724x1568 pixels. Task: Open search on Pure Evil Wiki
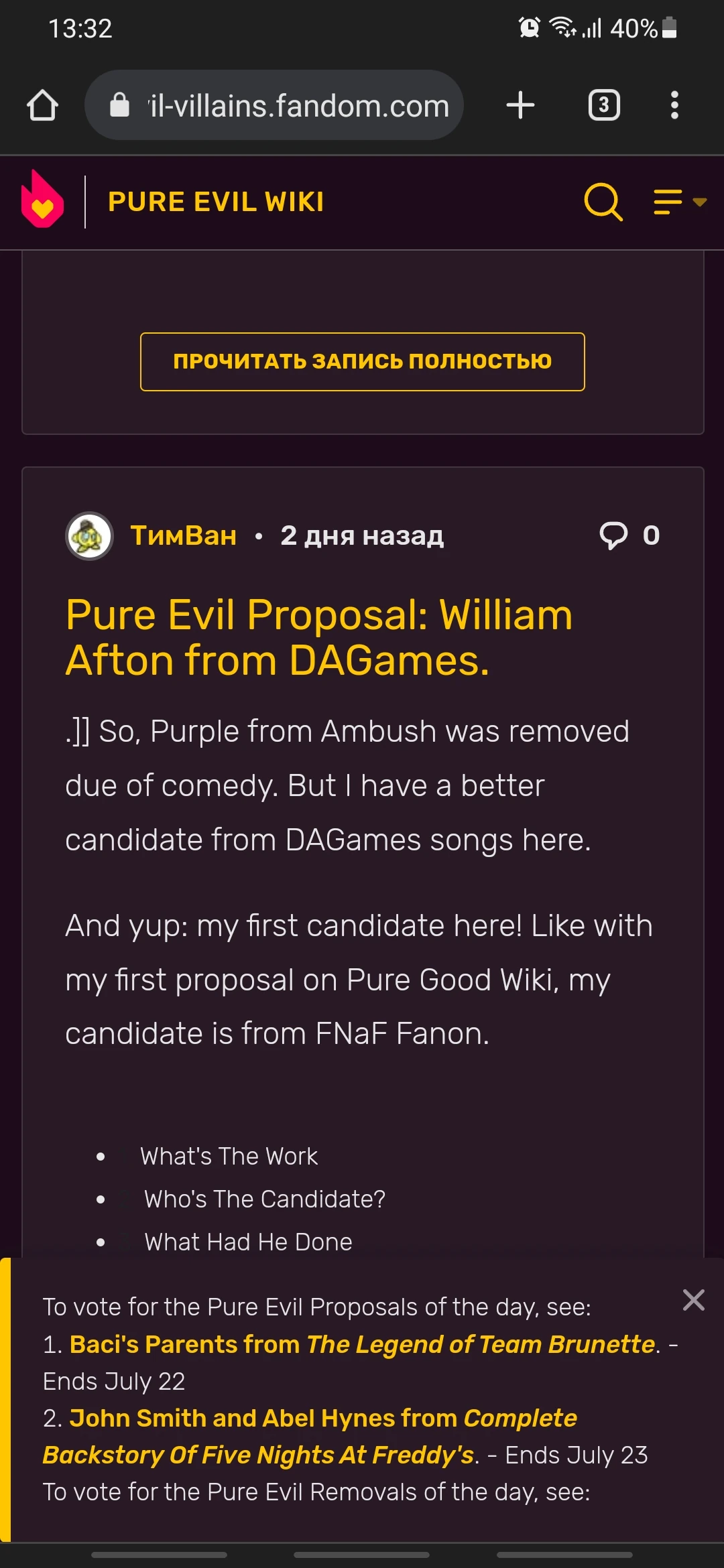point(602,202)
